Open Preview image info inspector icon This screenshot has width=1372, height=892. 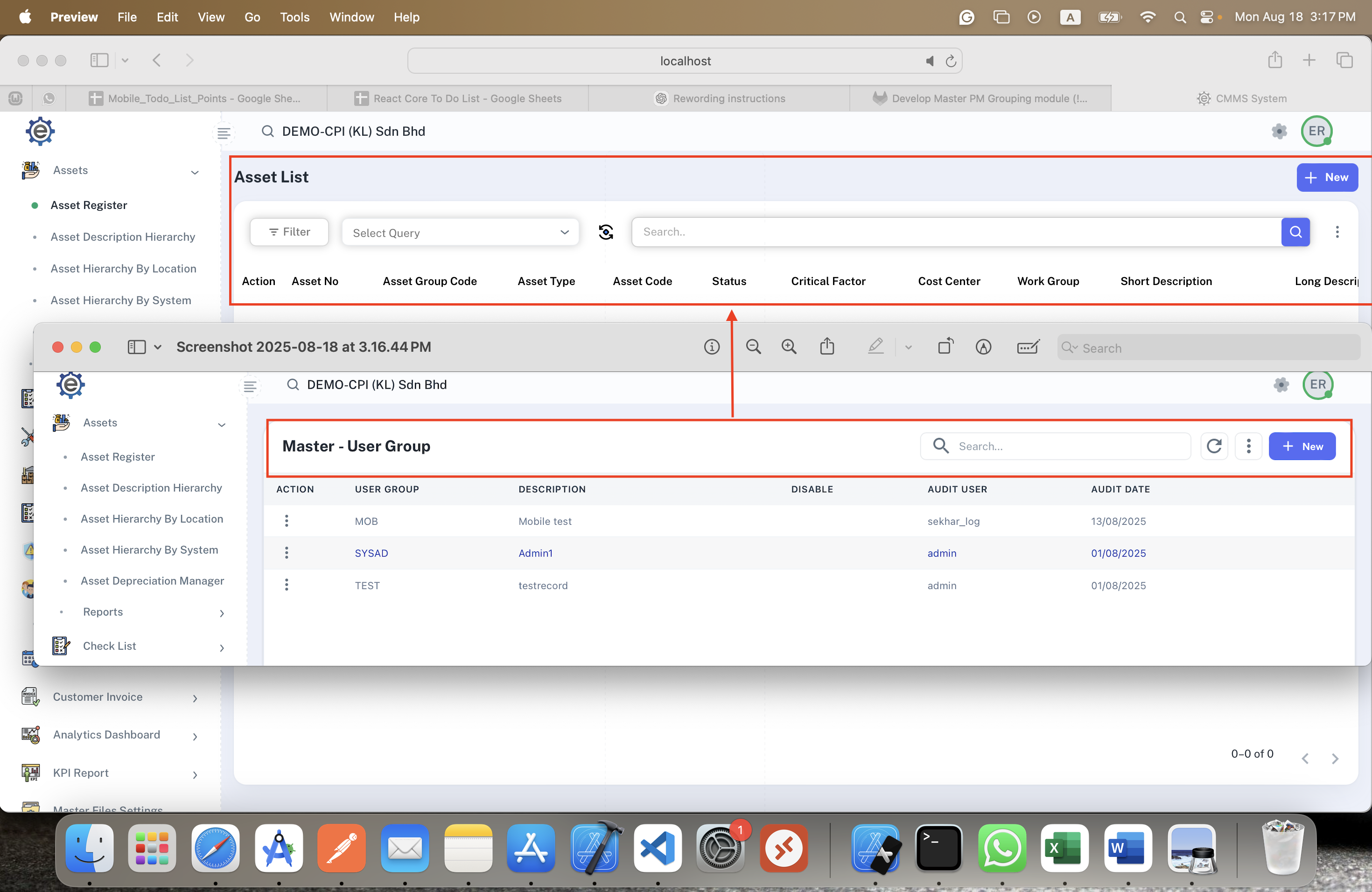coord(712,347)
